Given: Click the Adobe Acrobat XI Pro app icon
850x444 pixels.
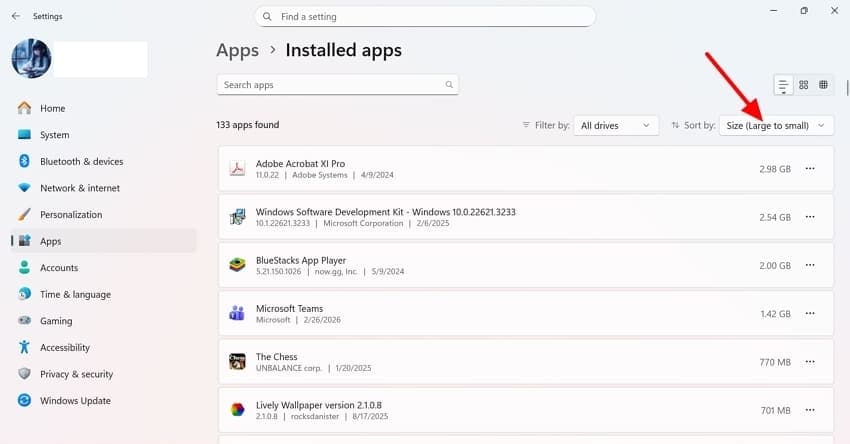Looking at the screenshot, I should pyautogui.click(x=237, y=169).
